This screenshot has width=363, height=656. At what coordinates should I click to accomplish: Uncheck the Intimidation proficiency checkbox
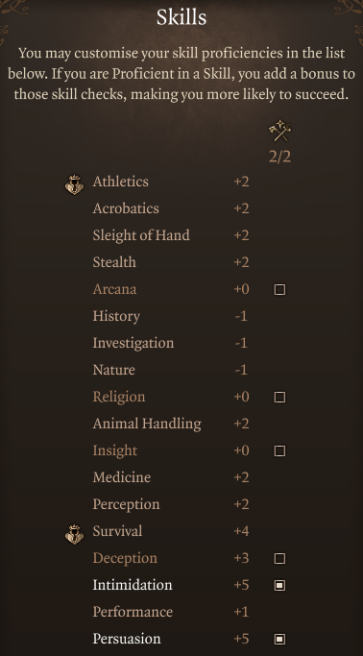(280, 585)
